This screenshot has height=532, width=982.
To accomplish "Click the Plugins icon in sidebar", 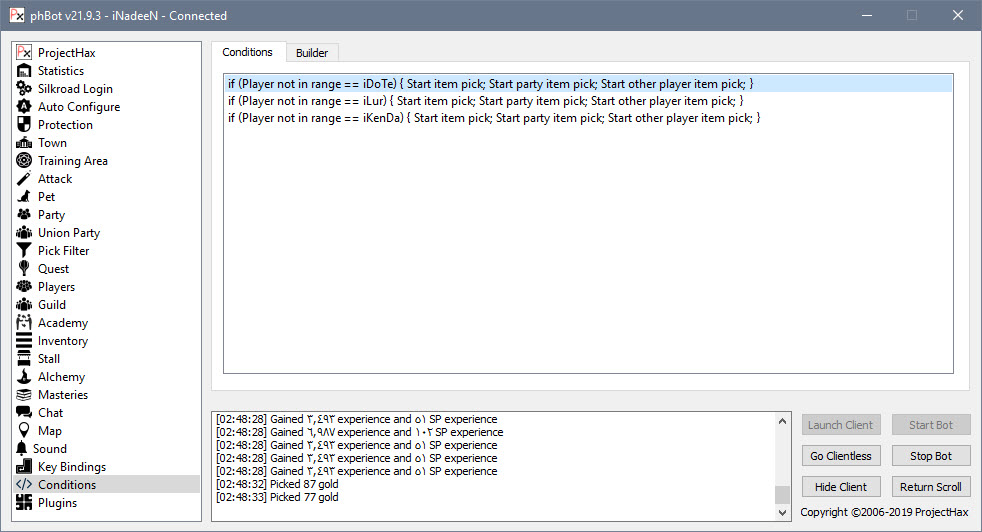I will tap(24, 503).
